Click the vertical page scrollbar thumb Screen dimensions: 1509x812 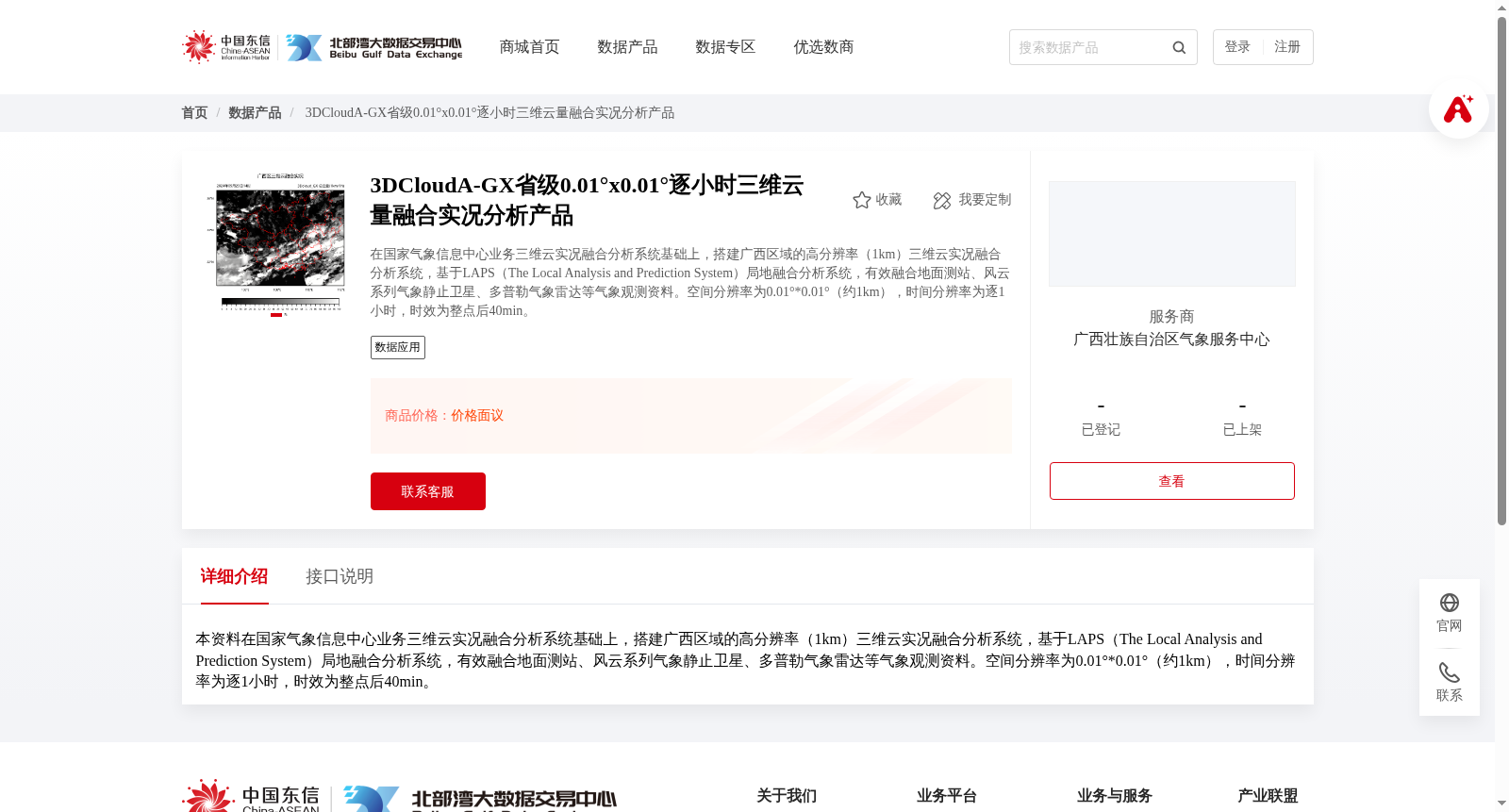pyautogui.click(x=1501, y=271)
